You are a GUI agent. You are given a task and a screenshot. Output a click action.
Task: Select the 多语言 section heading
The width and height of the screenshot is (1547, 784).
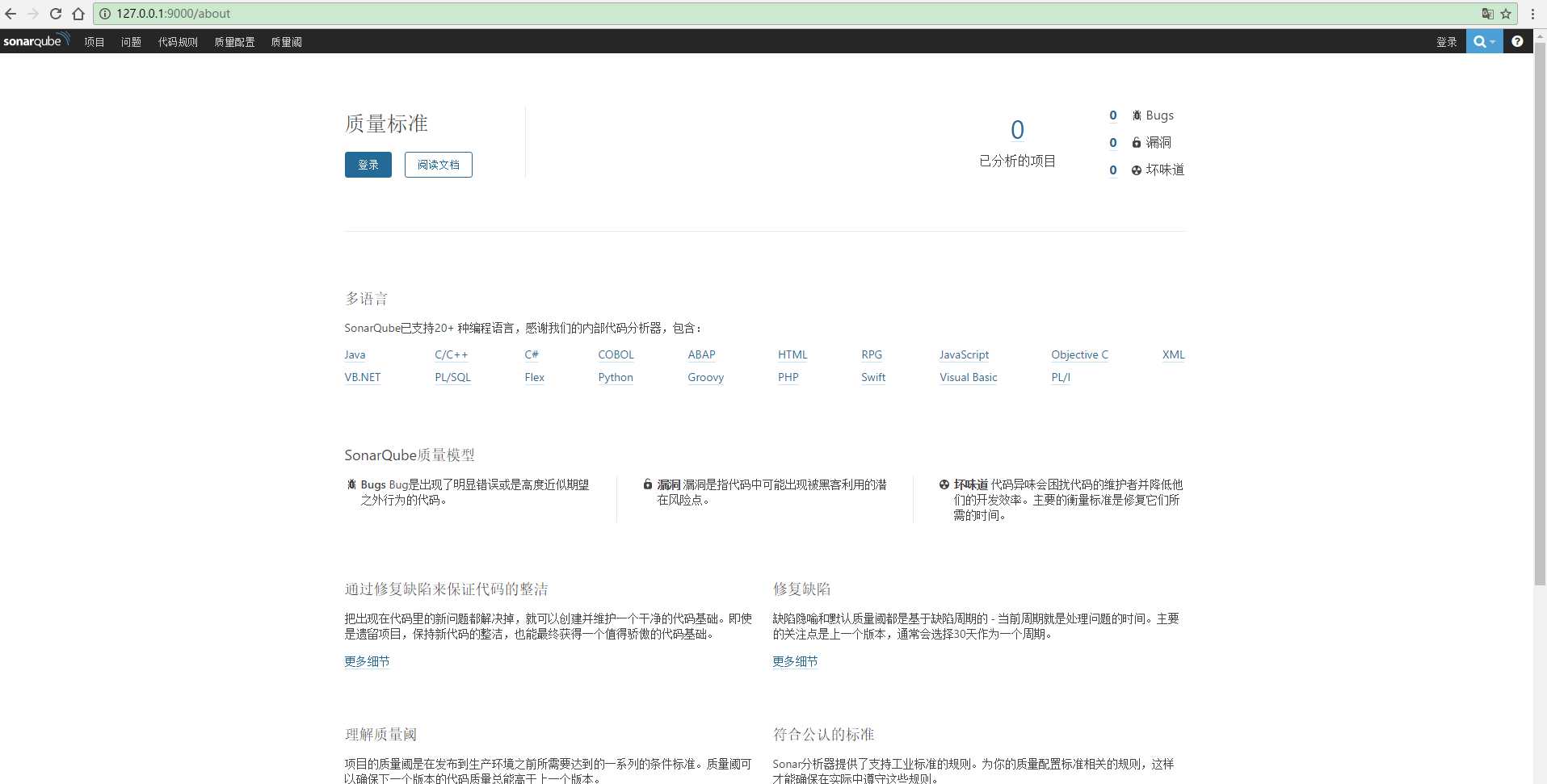click(x=366, y=299)
